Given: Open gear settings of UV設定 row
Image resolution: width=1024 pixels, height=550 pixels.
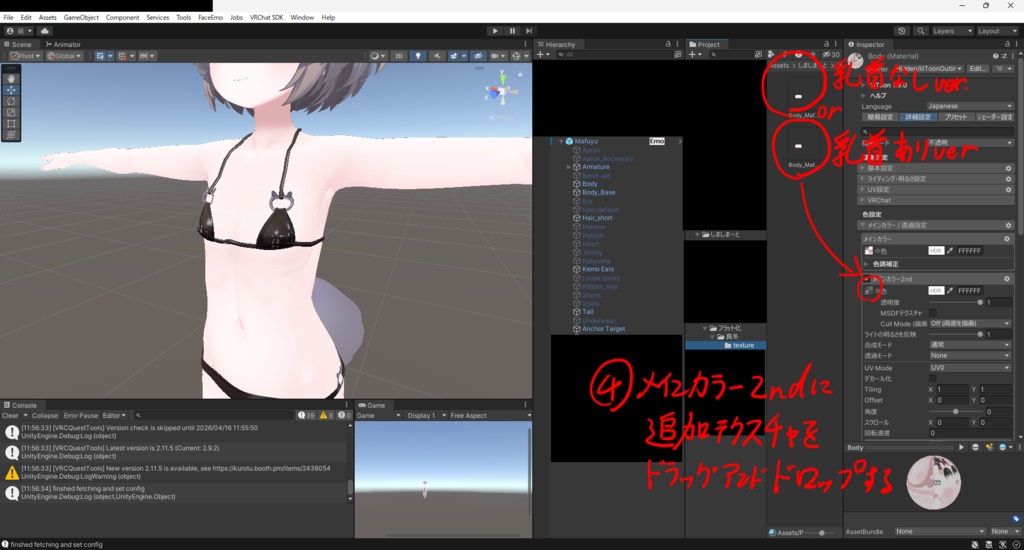Looking at the screenshot, I should 1008,189.
